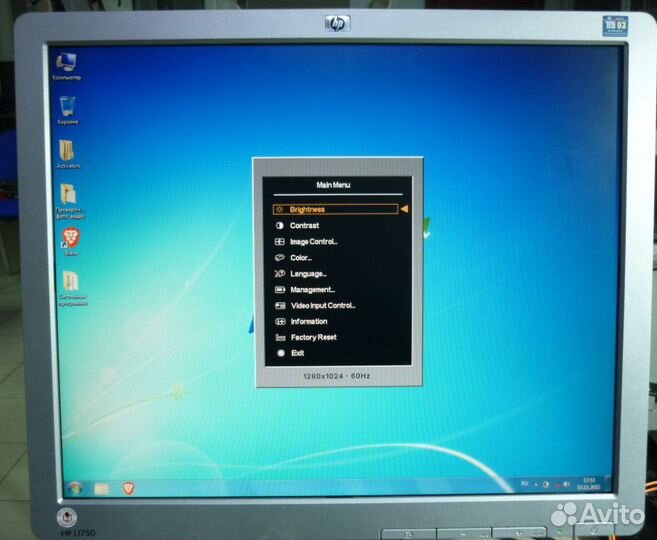Click the icon beside Video Input Control

coord(280,305)
